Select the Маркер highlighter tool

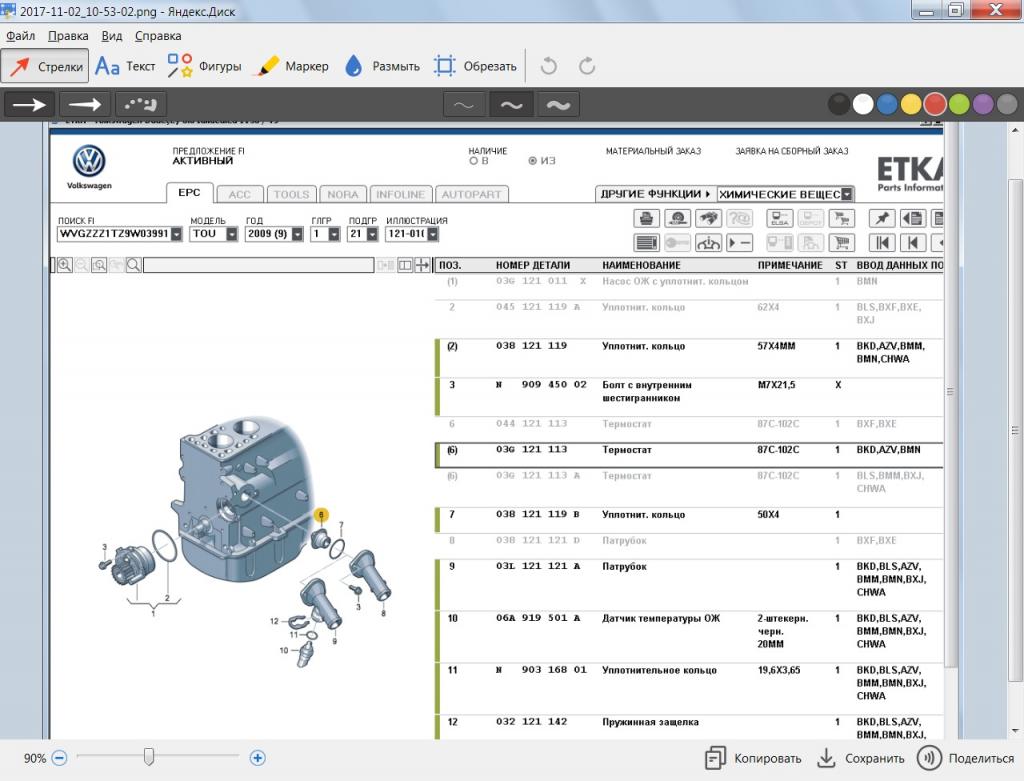point(293,66)
